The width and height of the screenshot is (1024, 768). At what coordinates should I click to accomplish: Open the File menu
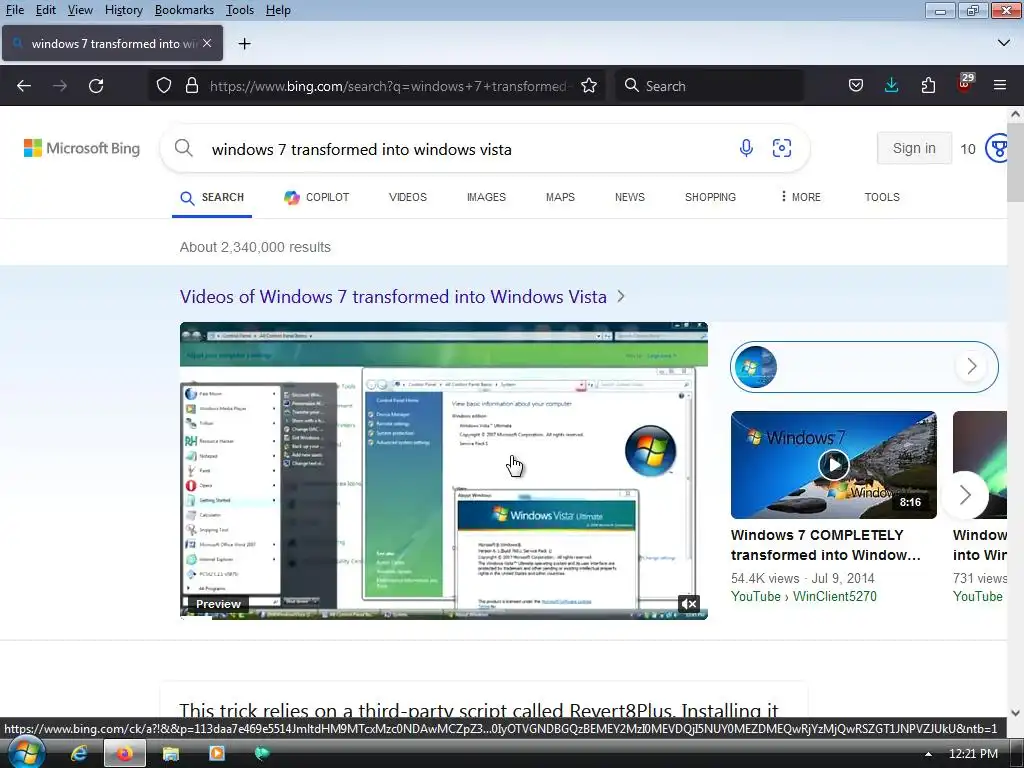(x=14, y=10)
